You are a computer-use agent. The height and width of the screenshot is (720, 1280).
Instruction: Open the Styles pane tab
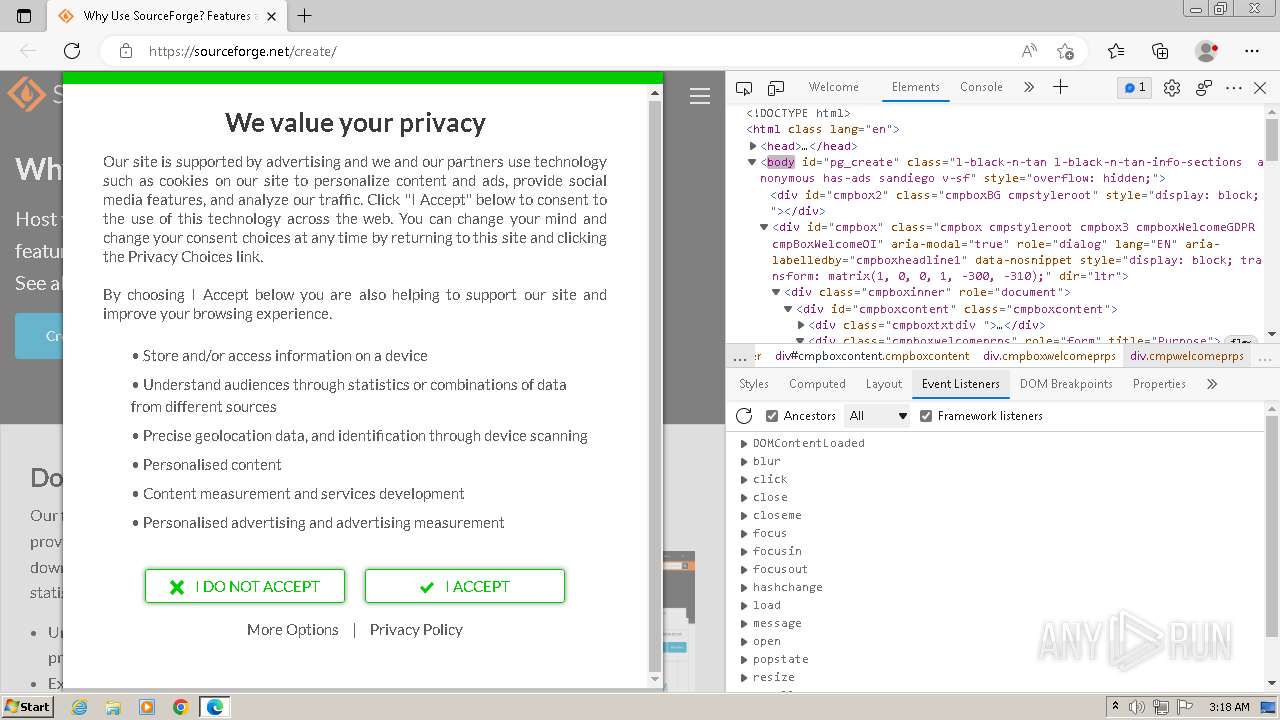click(x=754, y=384)
